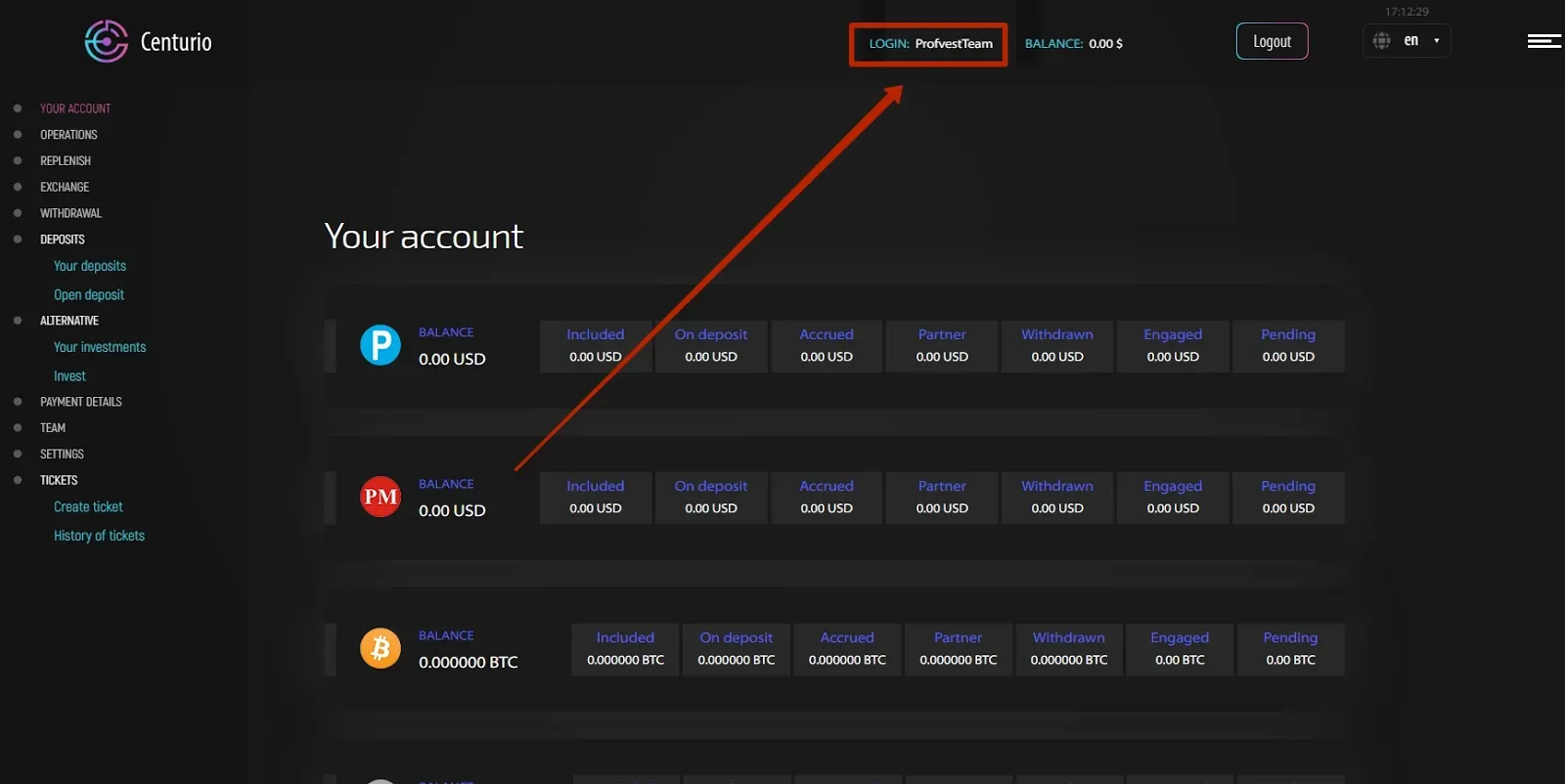Click the Bitcoin wallet icon
The height and width of the screenshot is (784, 1565).
tap(380, 648)
